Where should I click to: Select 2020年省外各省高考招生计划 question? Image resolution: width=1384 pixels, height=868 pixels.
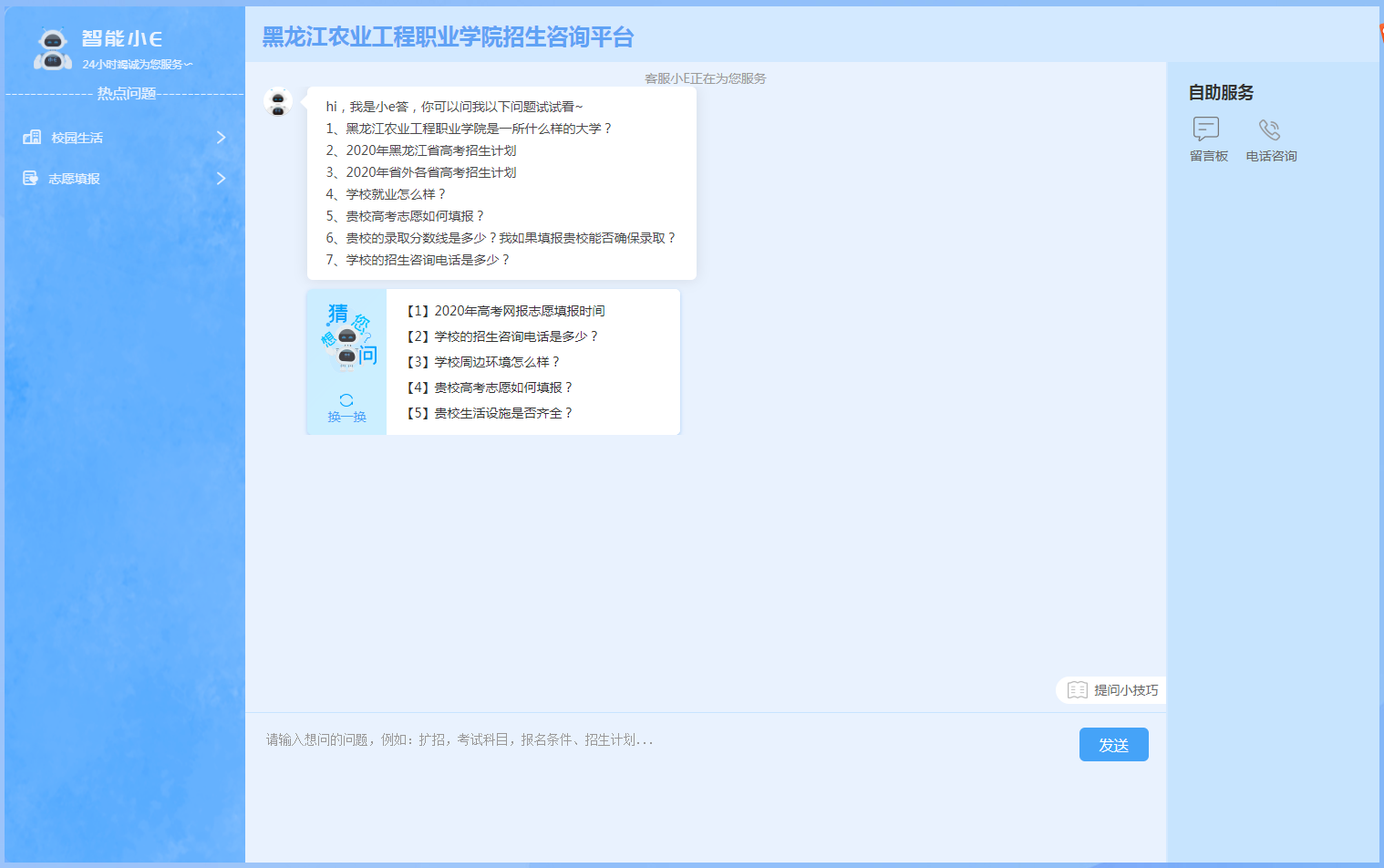[421, 172]
